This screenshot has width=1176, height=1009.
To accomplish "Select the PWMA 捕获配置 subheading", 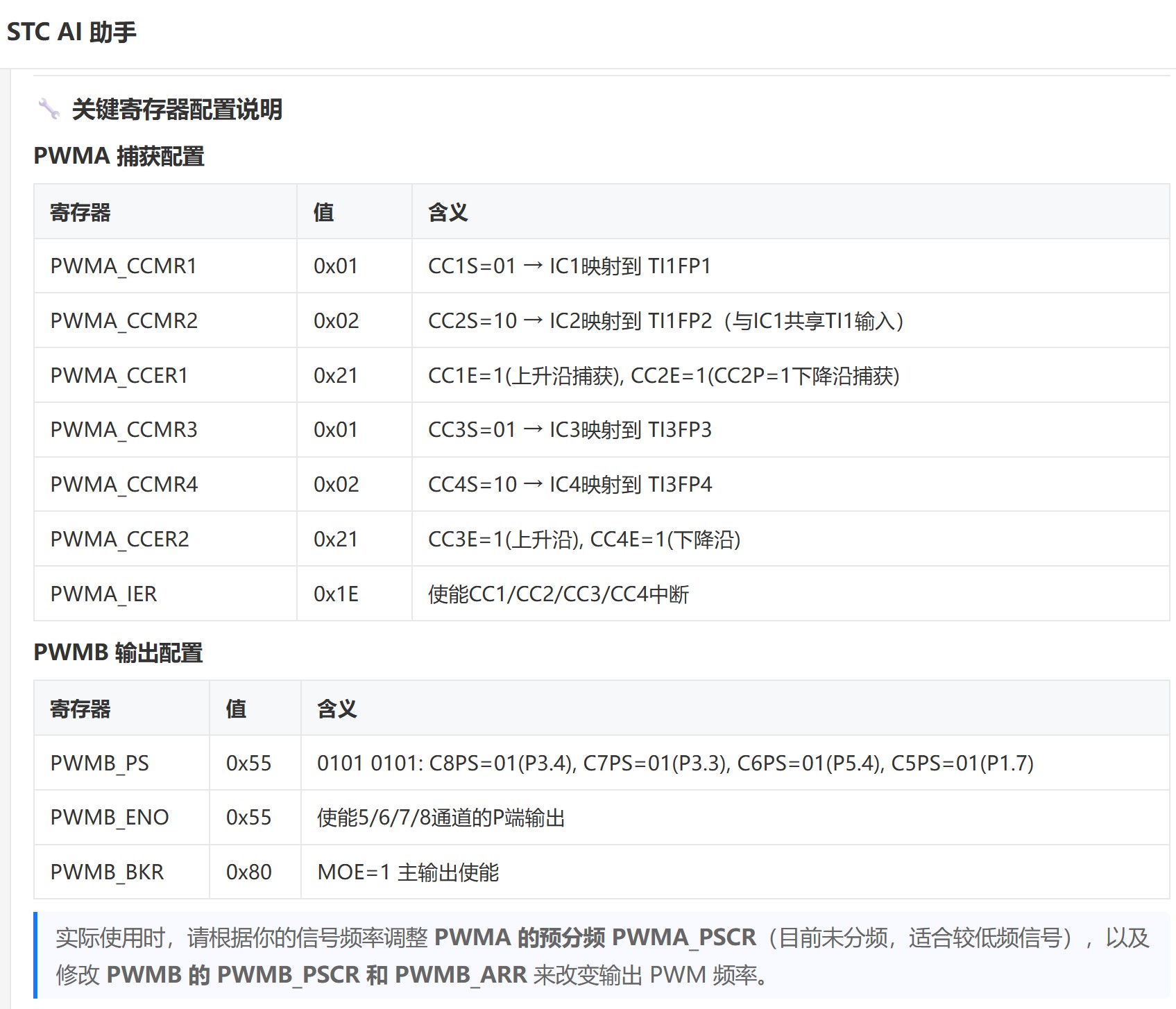I will (119, 156).
